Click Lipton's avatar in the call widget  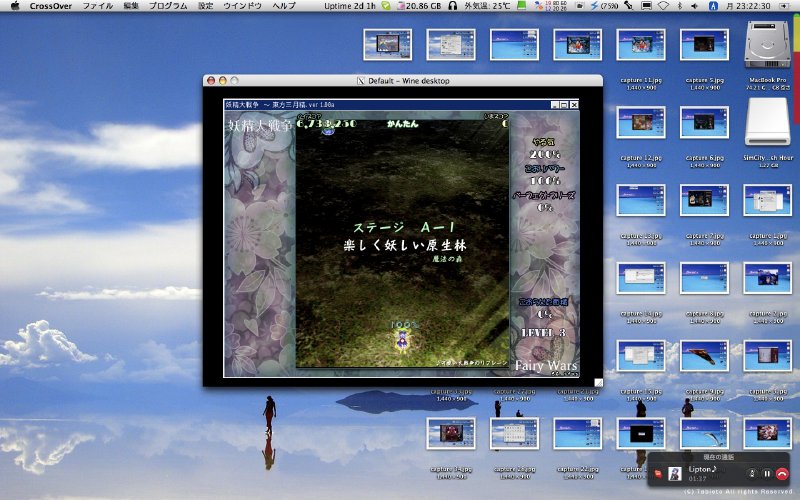point(674,473)
